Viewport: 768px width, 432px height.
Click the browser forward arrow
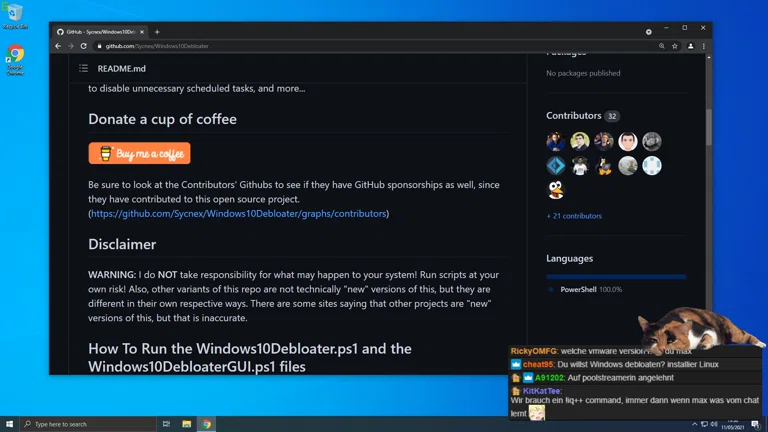click(x=71, y=46)
